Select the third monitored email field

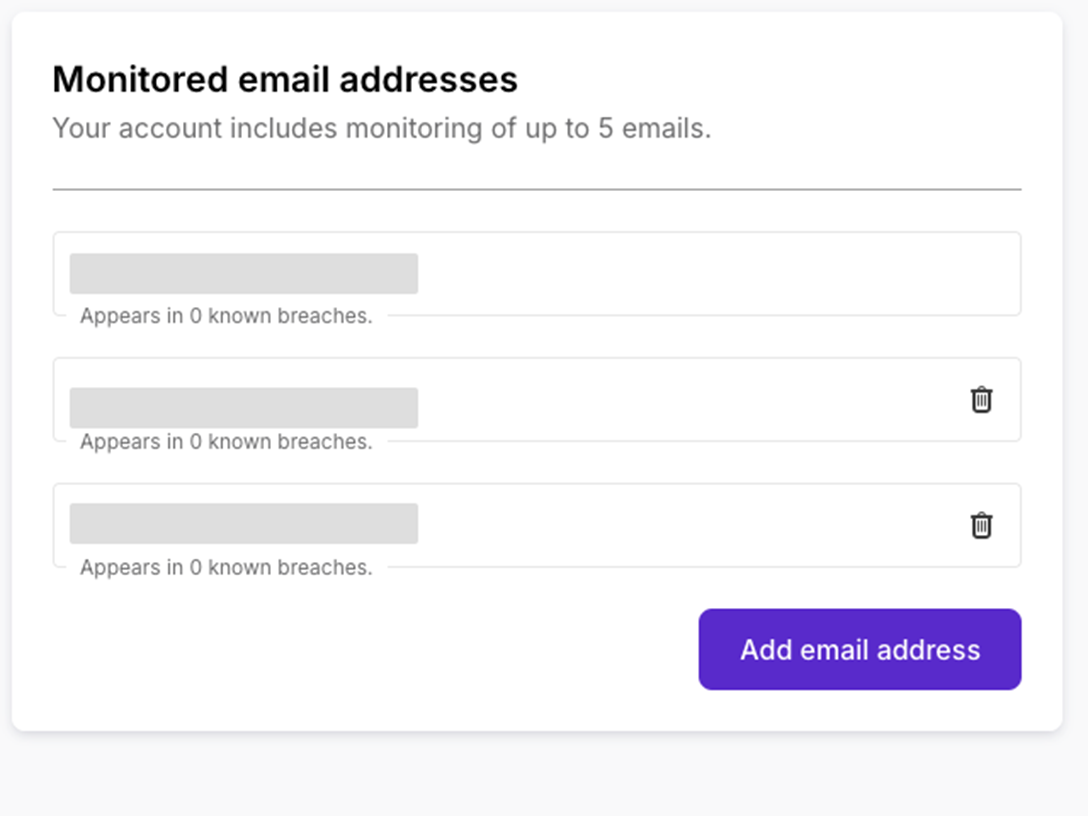click(243, 521)
